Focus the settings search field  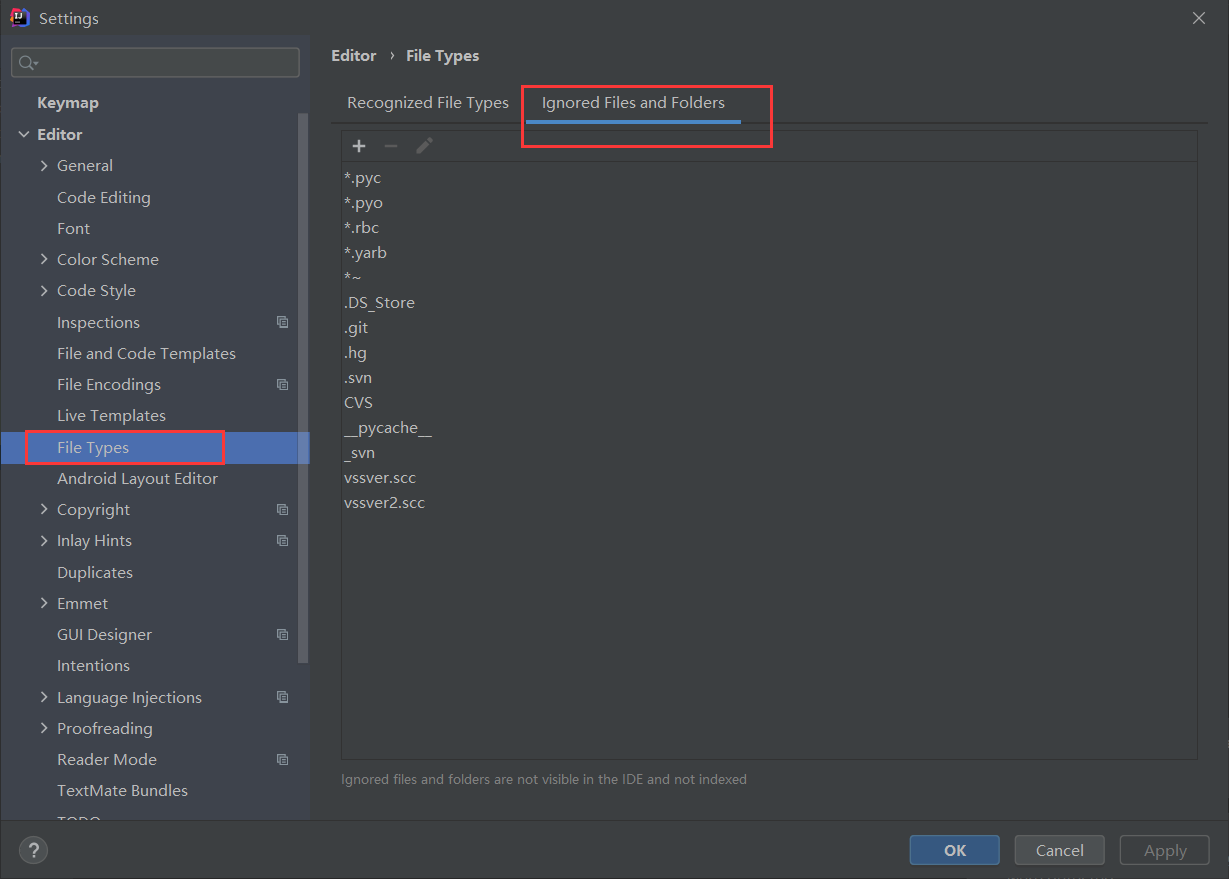(155, 63)
